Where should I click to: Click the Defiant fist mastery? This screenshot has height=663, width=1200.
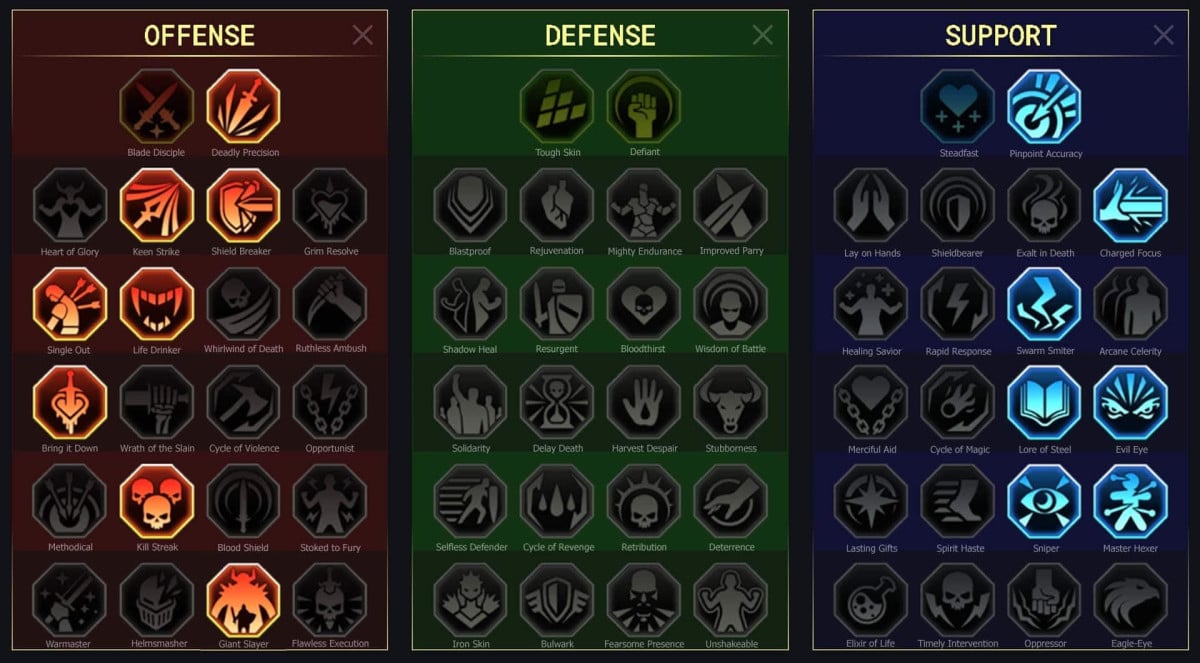point(644,106)
